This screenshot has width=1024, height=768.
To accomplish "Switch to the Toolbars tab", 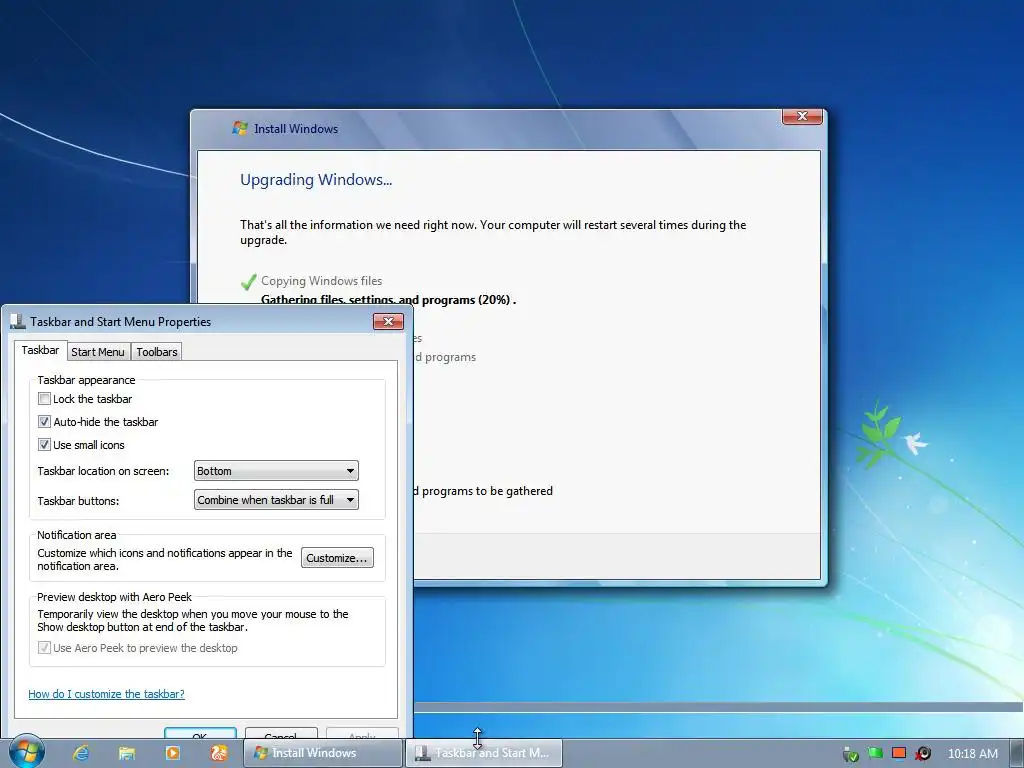I will [x=157, y=352].
